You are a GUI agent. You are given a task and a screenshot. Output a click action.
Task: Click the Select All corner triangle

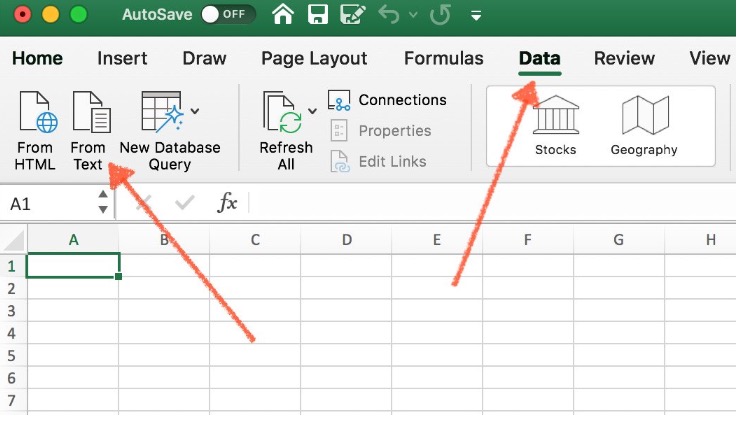click(x=14, y=239)
